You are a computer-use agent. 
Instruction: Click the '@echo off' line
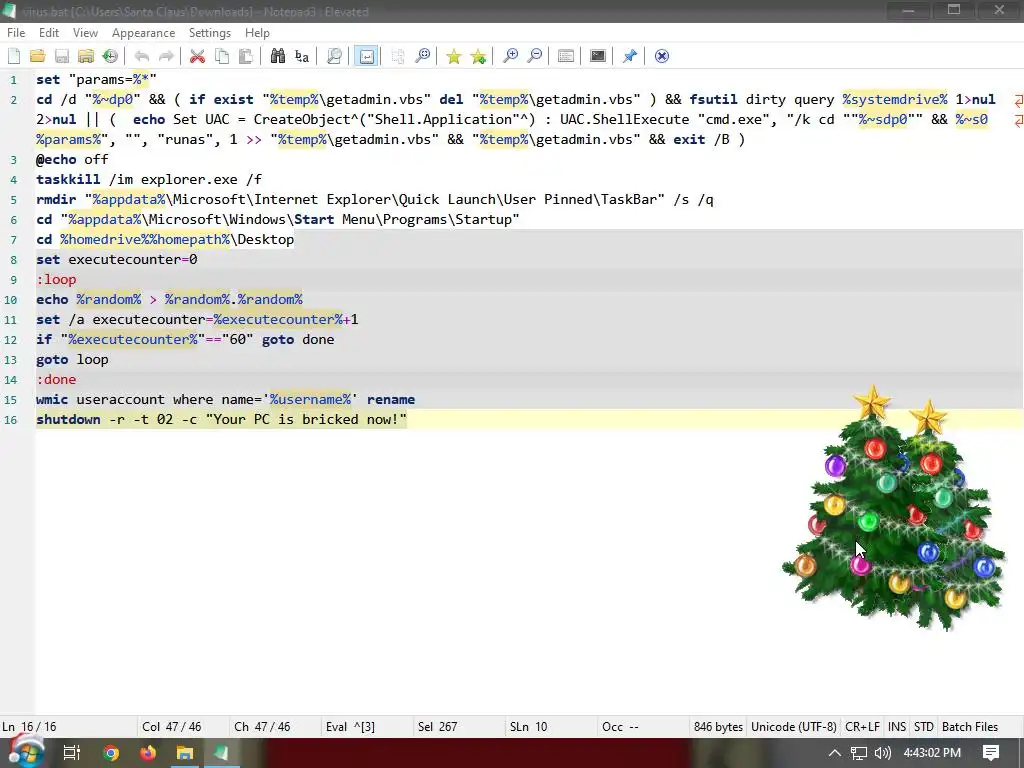click(x=72, y=159)
